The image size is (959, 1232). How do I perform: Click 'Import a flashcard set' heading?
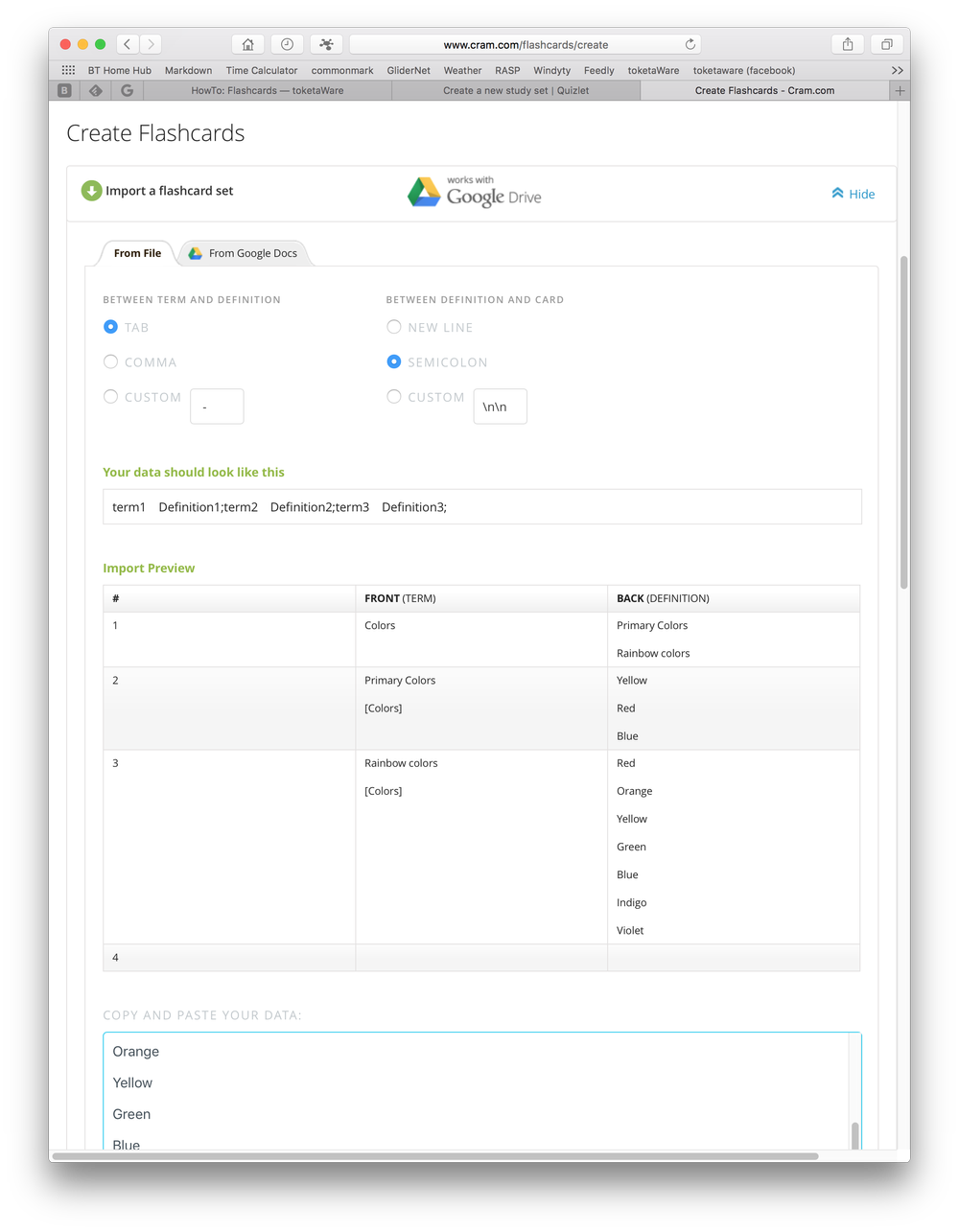tap(170, 191)
